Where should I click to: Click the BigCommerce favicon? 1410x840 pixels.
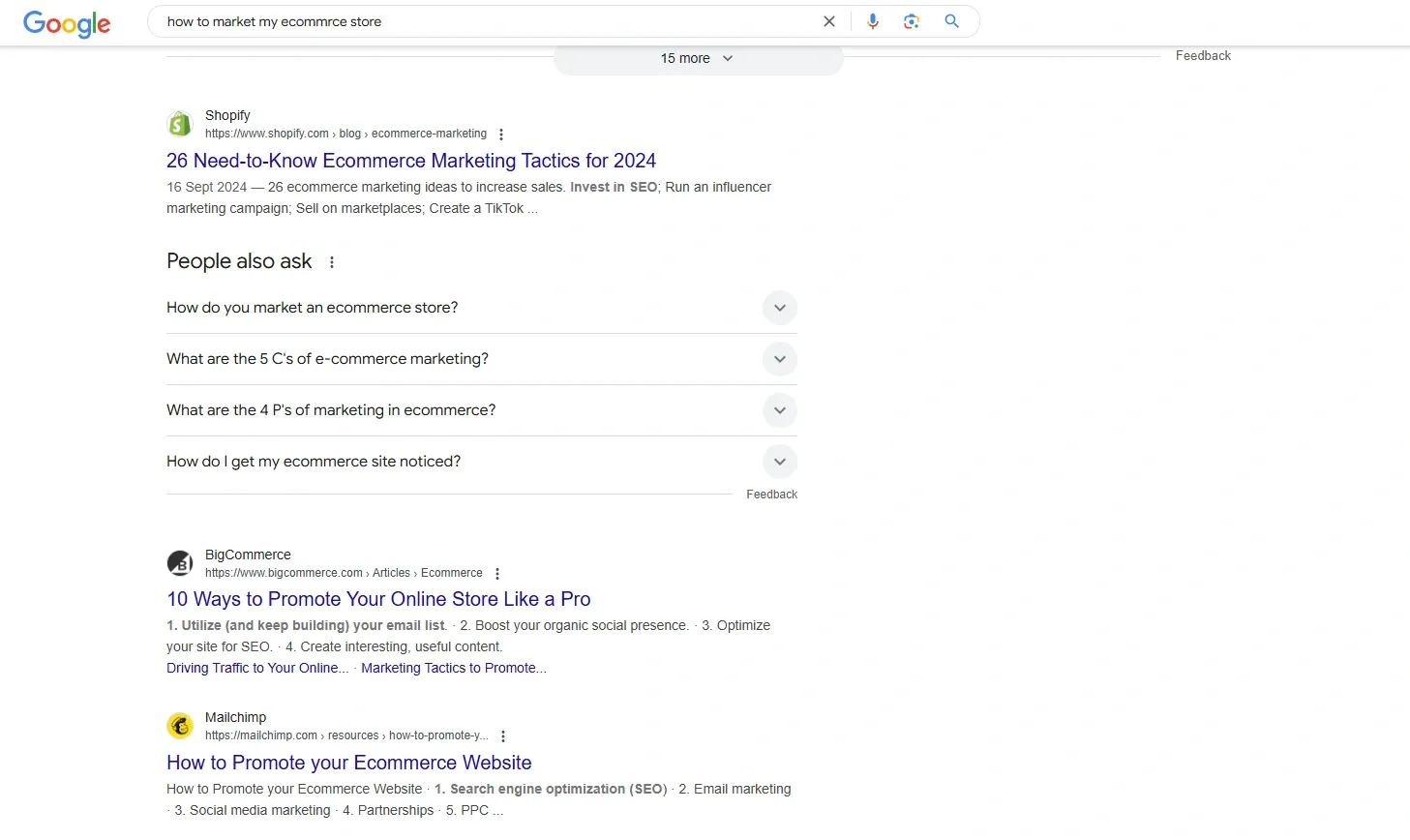point(180,562)
